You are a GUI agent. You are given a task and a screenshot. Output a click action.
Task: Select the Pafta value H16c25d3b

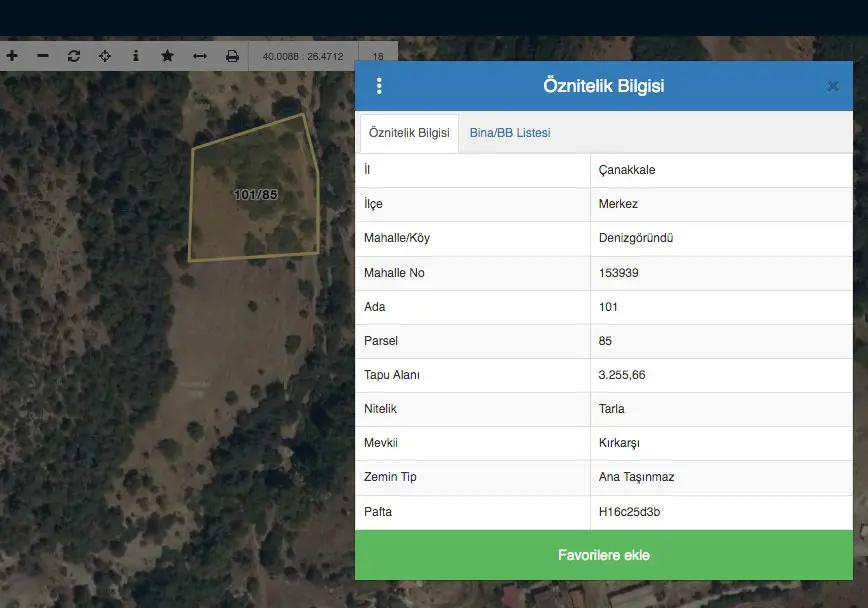(x=629, y=512)
